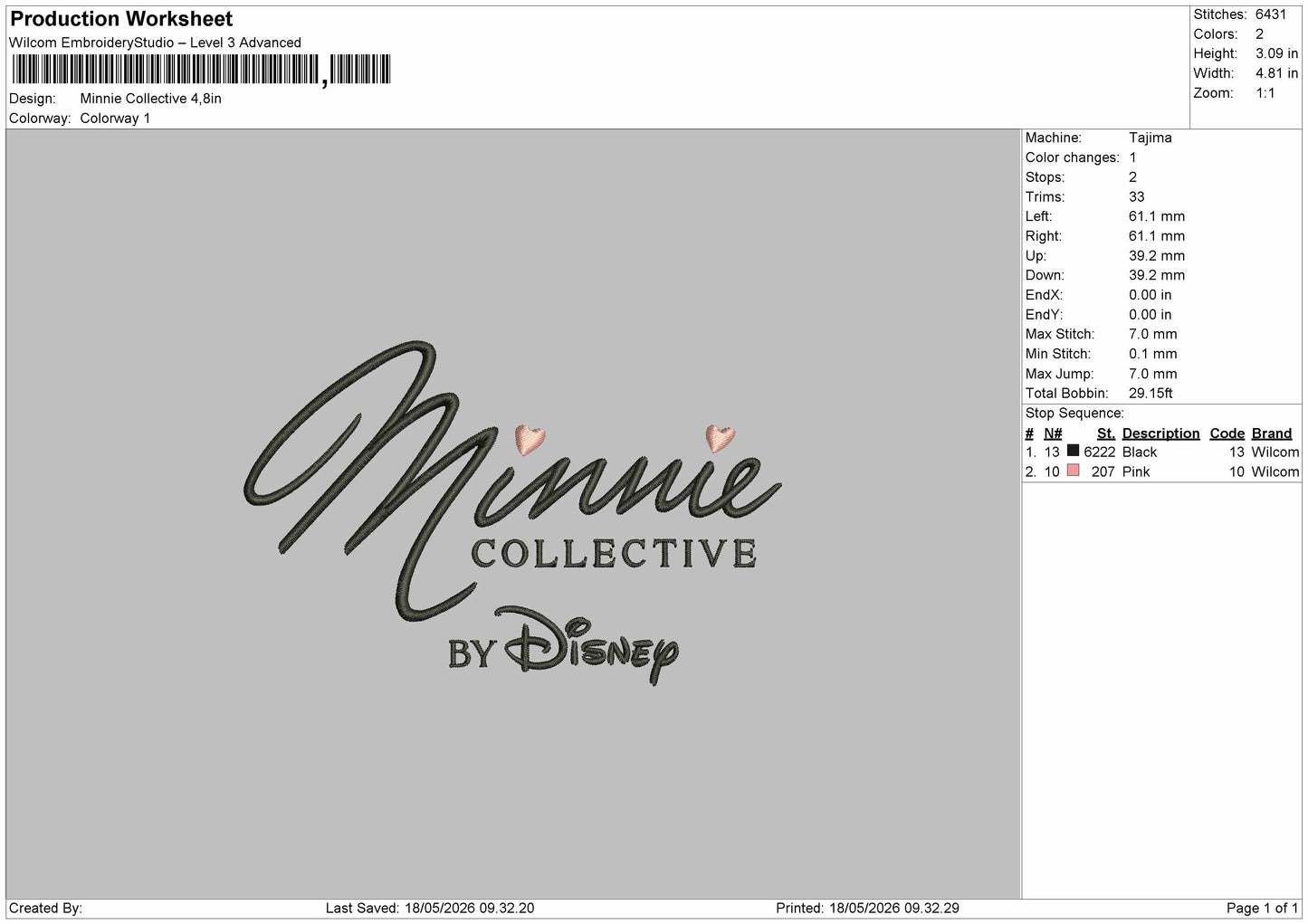The height and width of the screenshot is (924, 1308).
Task: Click the Wilcom EmbroideryStudio – Level 3 Advanced text
Action: [x=155, y=43]
